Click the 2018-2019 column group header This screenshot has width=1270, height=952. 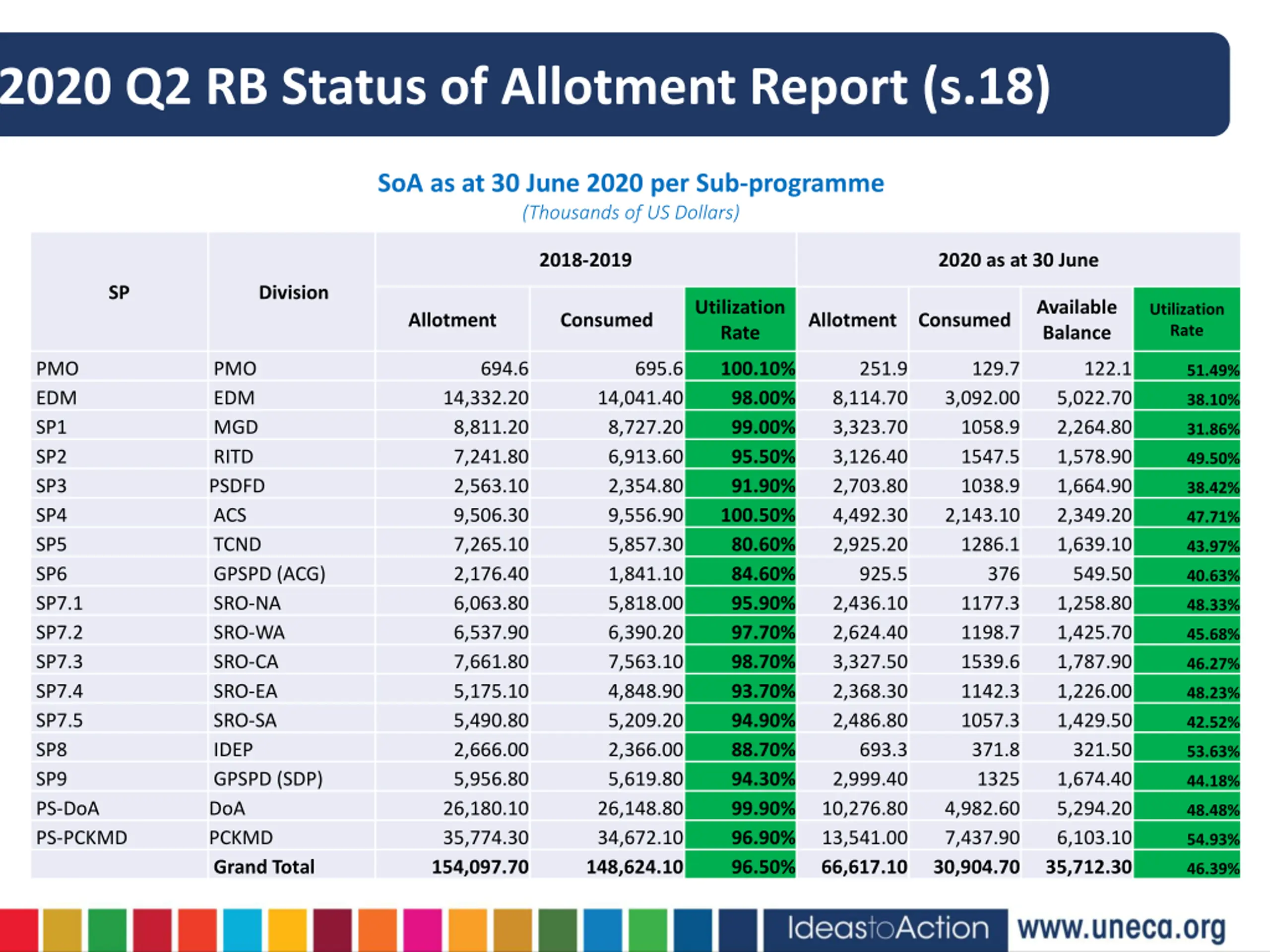click(585, 260)
